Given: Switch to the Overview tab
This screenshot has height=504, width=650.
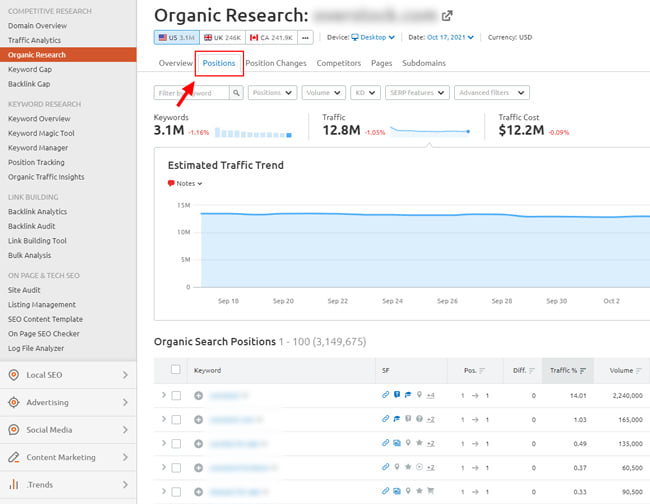Looking at the screenshot, I should [175, 63].
